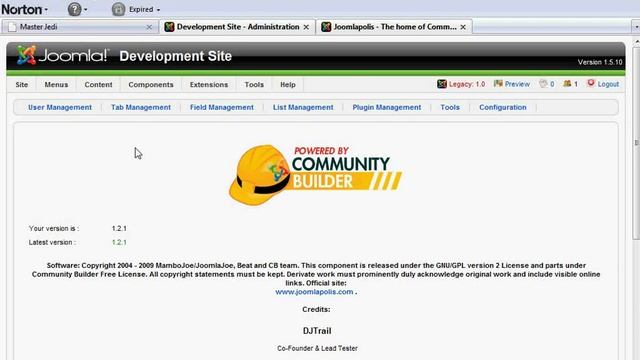
Task: Open the Preview link
Action: (517, 84)
